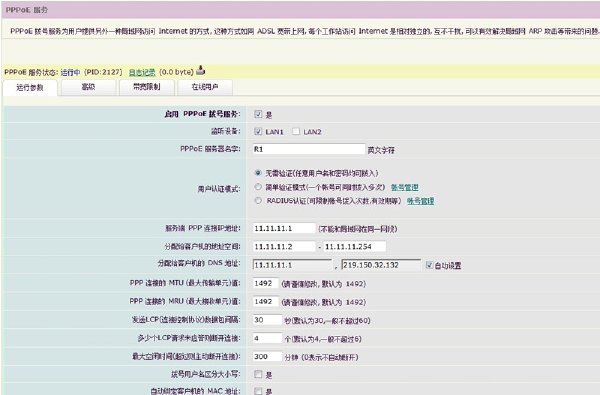
Task: Select the no-authentication radio option
Action: point(258,173)
